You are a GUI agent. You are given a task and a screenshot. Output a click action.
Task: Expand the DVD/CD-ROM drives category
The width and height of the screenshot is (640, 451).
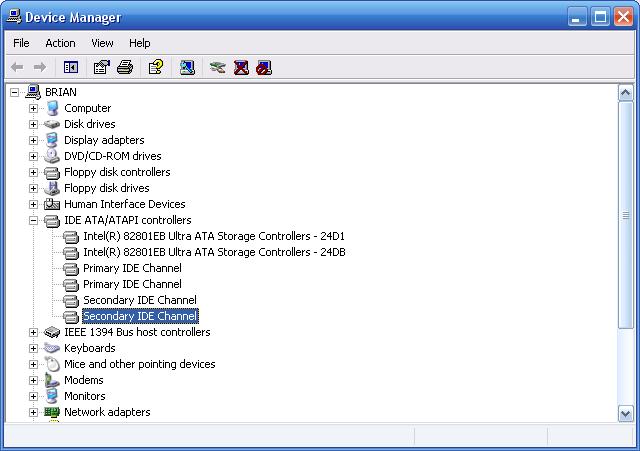(33, 156)
